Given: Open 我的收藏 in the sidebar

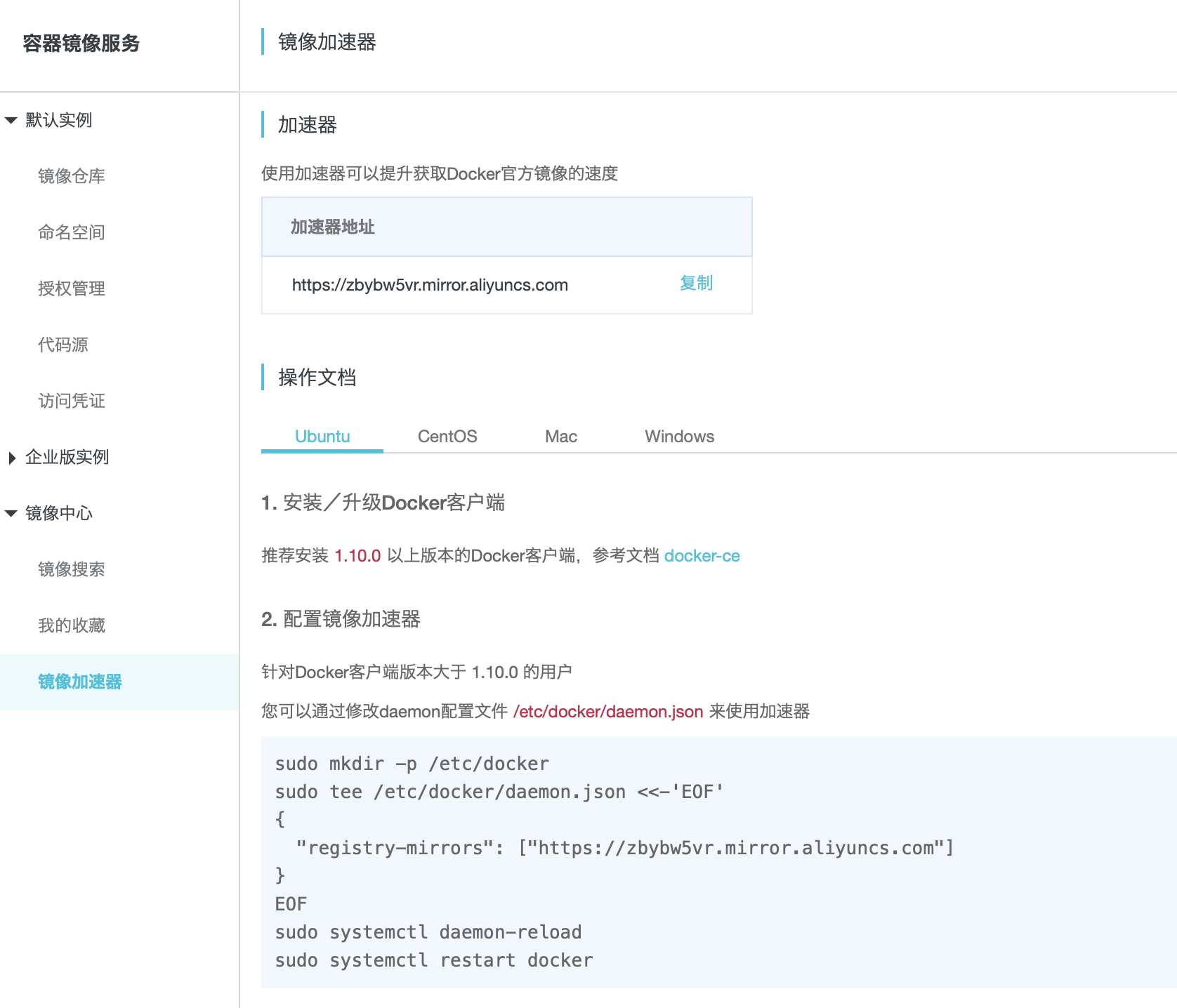Looking at the screenshot, I should point(72,625).
